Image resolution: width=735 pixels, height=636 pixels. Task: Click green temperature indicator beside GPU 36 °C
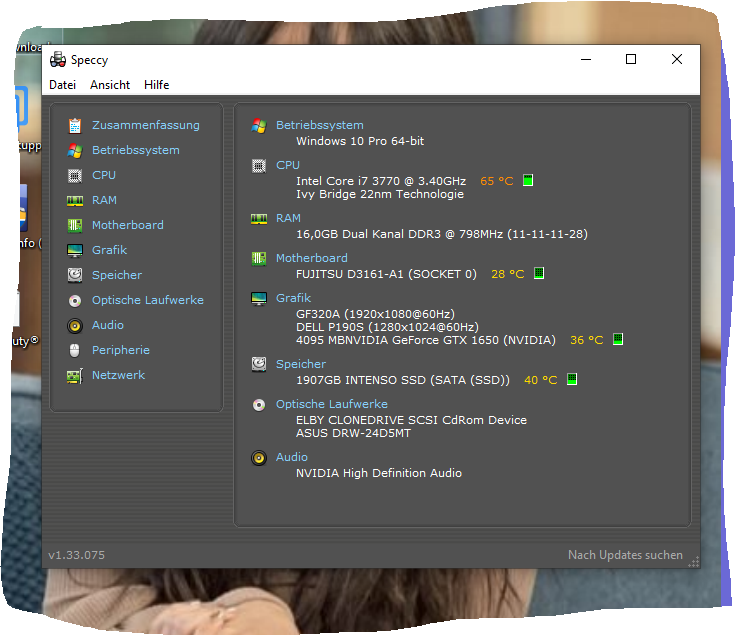[x=618, y=339]
